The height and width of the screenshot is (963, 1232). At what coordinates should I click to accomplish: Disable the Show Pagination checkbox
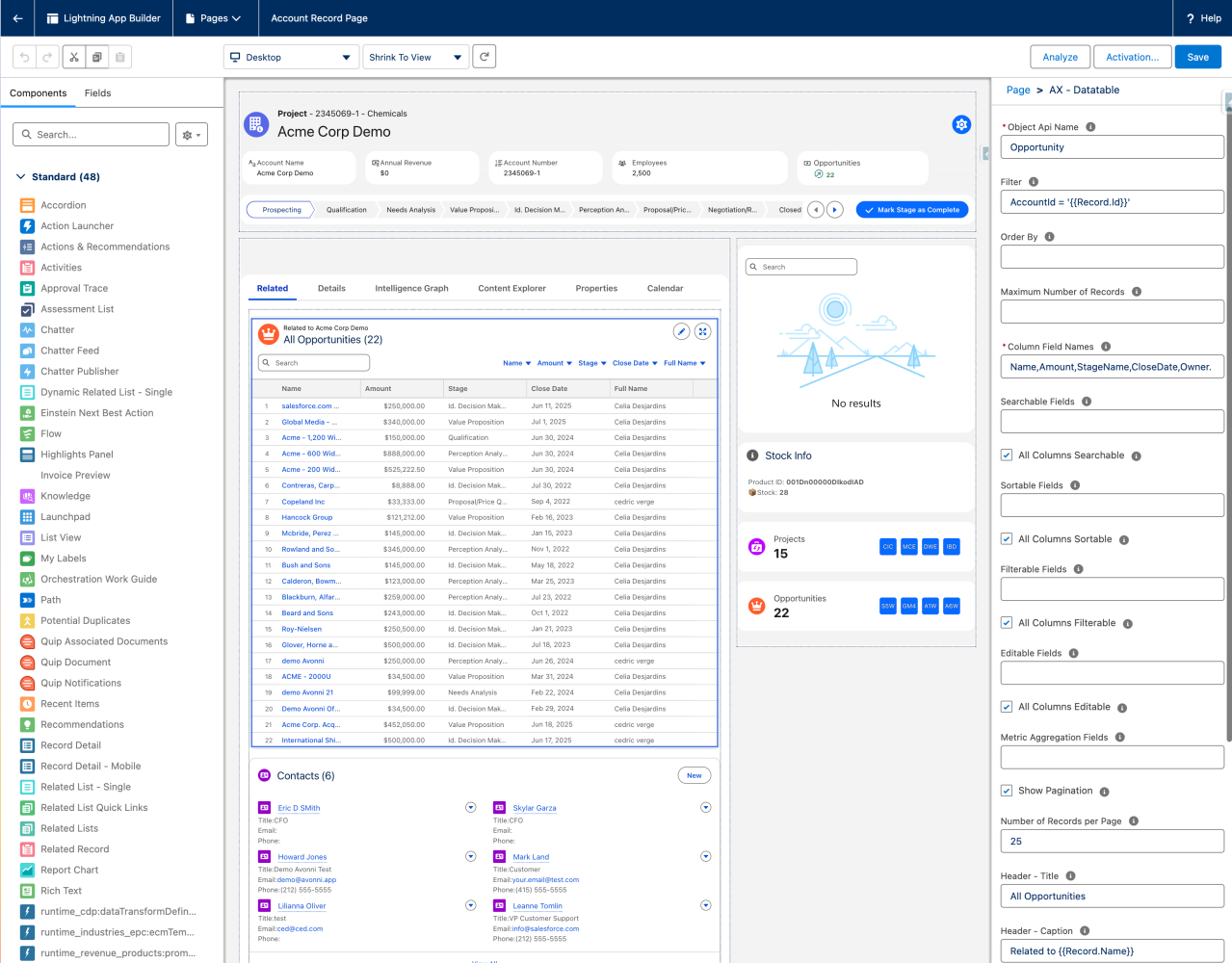[1007, 791]
